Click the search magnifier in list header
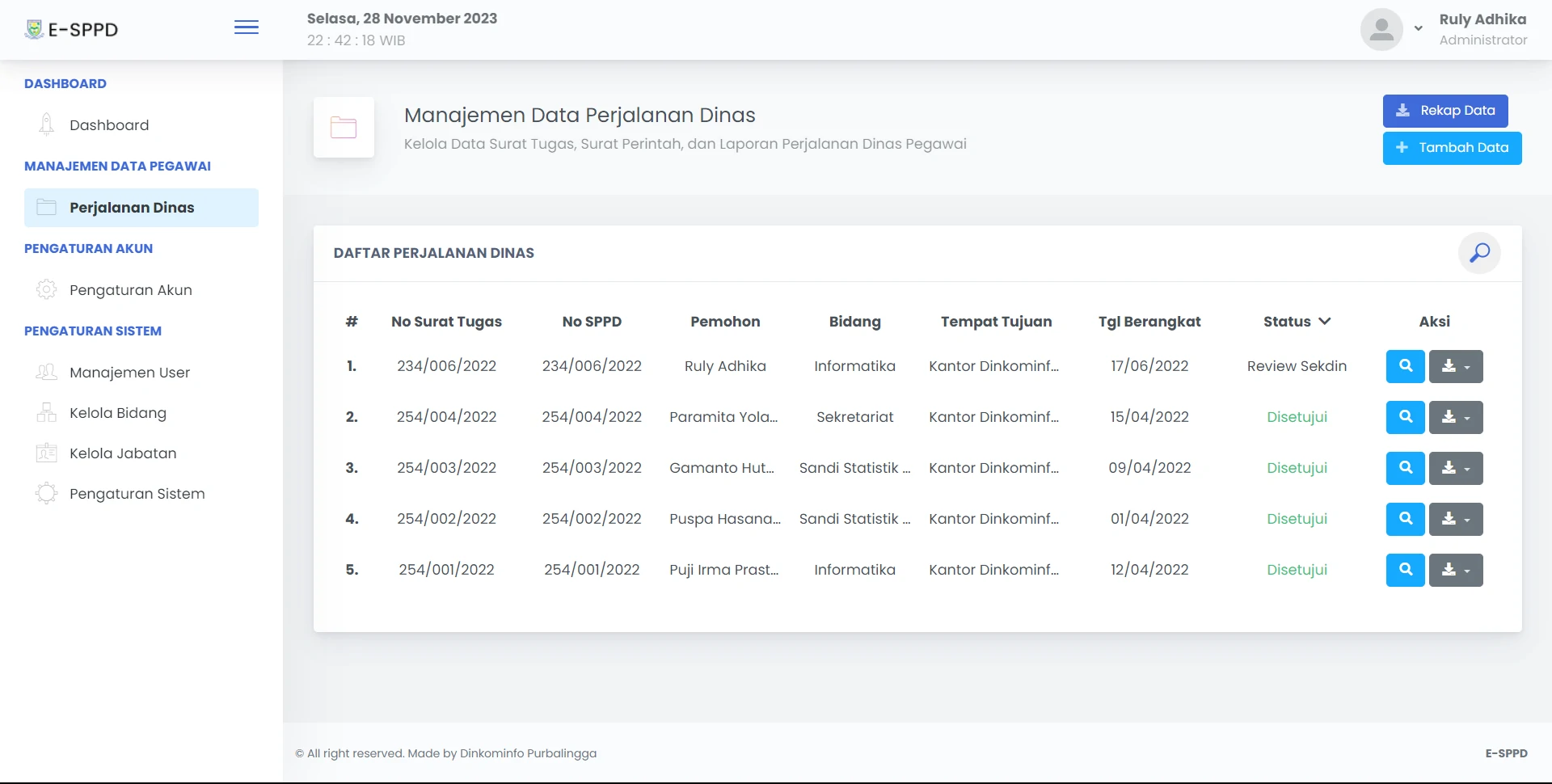Image resolution: width=1552 pixels, height=784 pixels. point(1479,253)
